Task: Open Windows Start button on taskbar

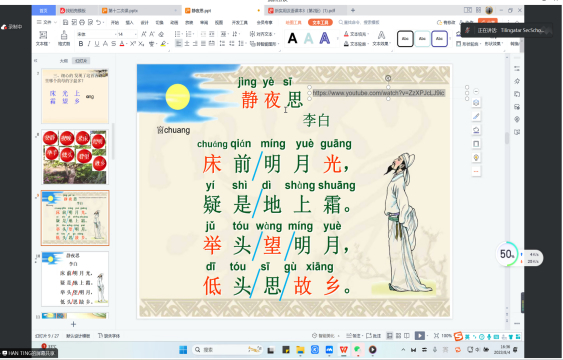Action: click(x=183, y=349)
